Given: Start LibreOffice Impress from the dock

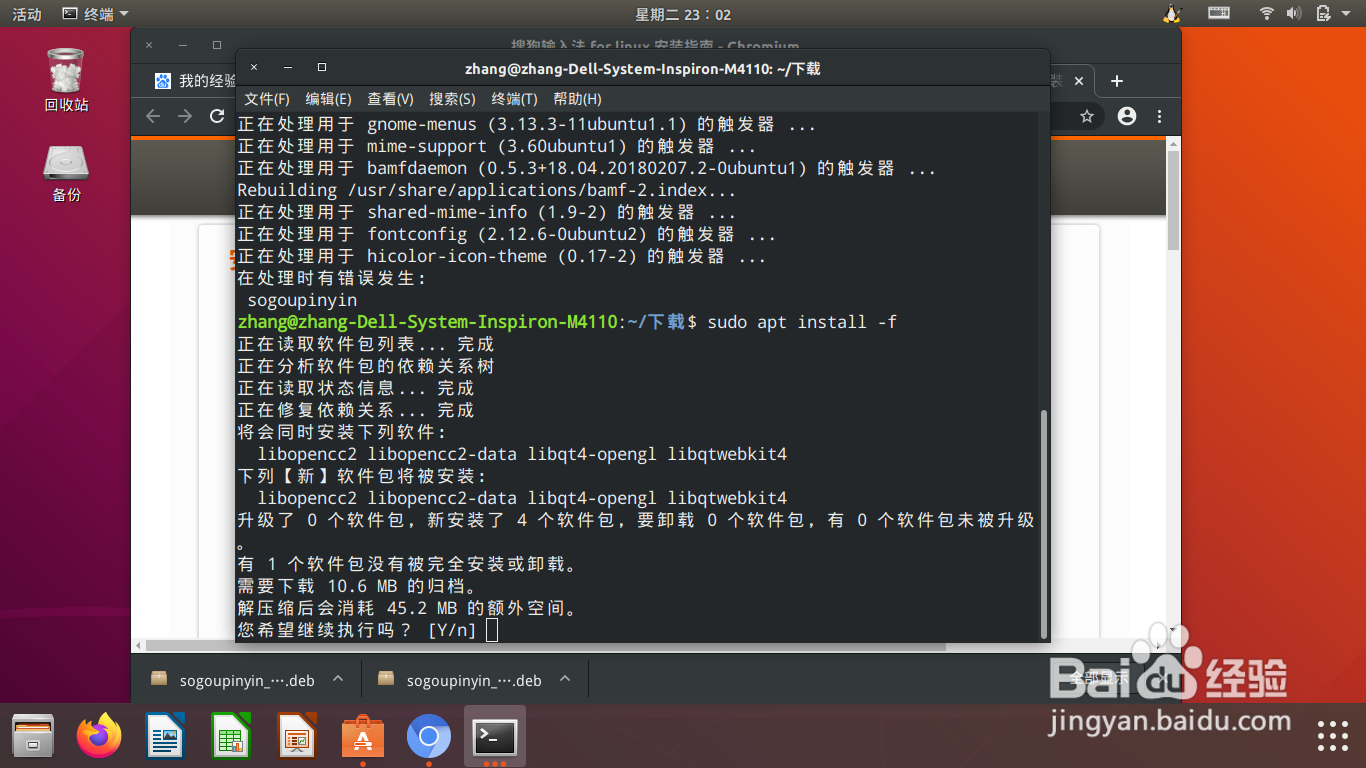Looking at the screenshot, I should coord(296,736).
